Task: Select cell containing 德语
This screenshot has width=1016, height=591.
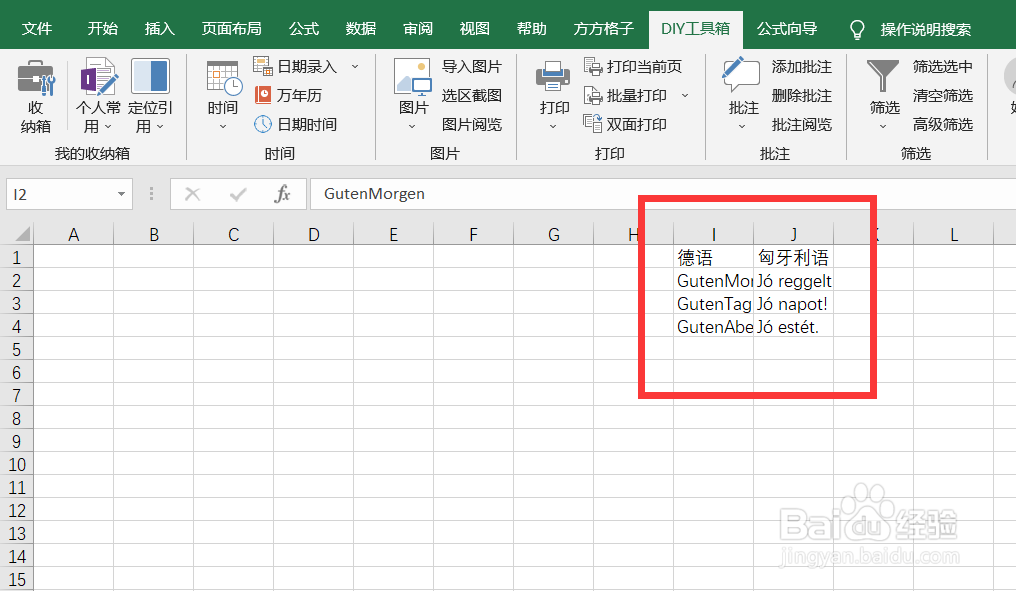Action: coord(713,257)
